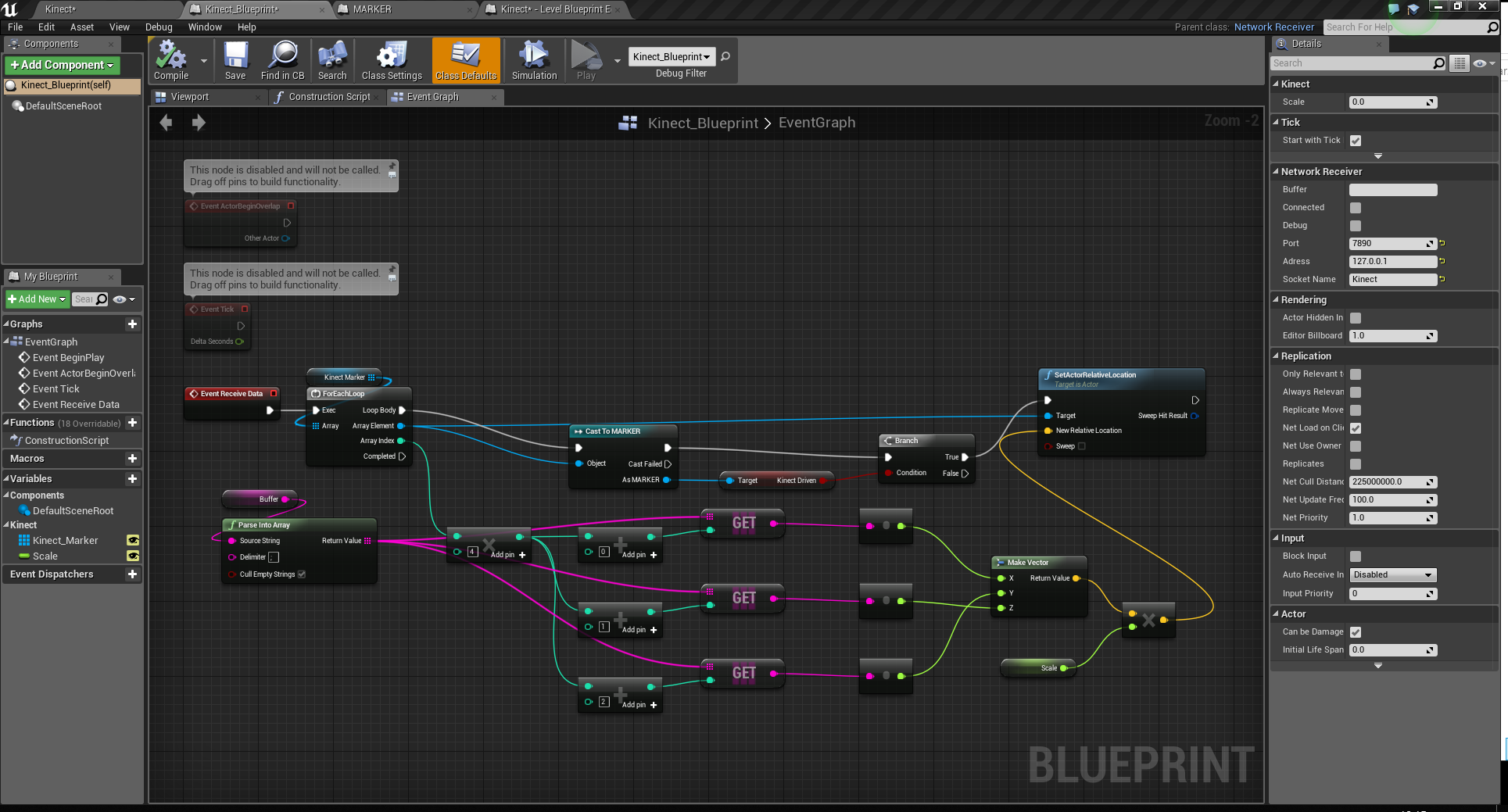The image size is (1508, 812).
Task: Reset Port value to default arrow
Action: pyautogui.click(x=1442, y=243)
